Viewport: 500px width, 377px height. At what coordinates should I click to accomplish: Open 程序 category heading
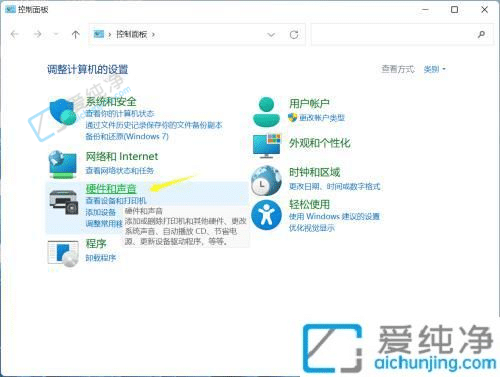(x=96, y=244)
